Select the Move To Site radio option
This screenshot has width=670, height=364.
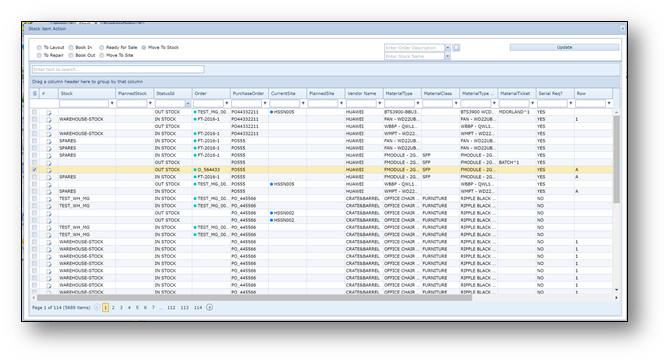102,56
